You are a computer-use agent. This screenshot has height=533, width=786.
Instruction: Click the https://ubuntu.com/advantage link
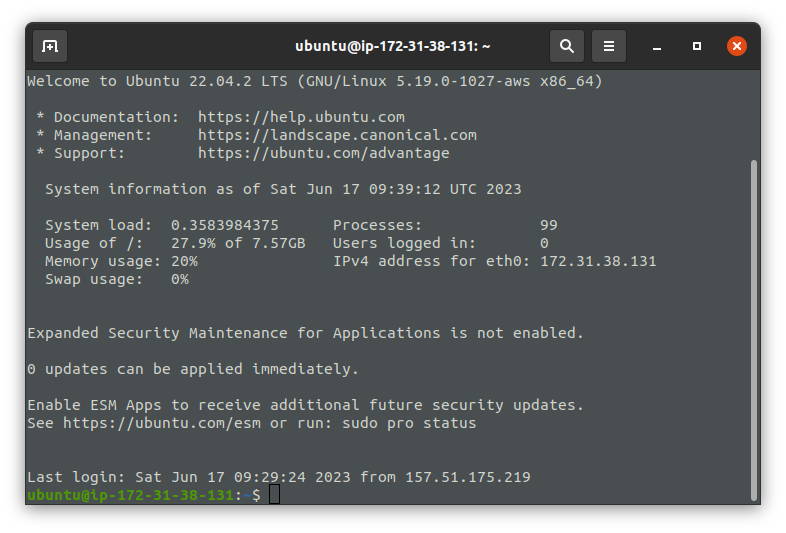[x=324, y=153]
